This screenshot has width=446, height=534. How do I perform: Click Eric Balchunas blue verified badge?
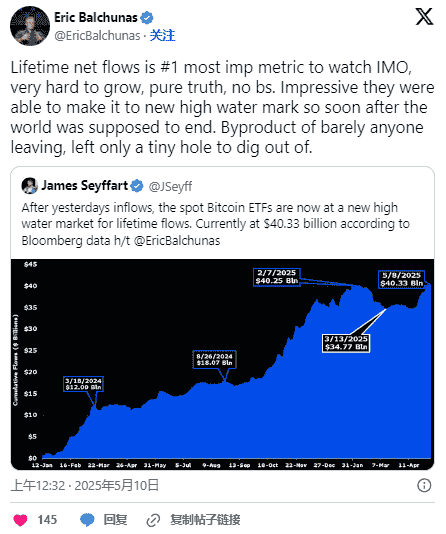click(147, 18)
